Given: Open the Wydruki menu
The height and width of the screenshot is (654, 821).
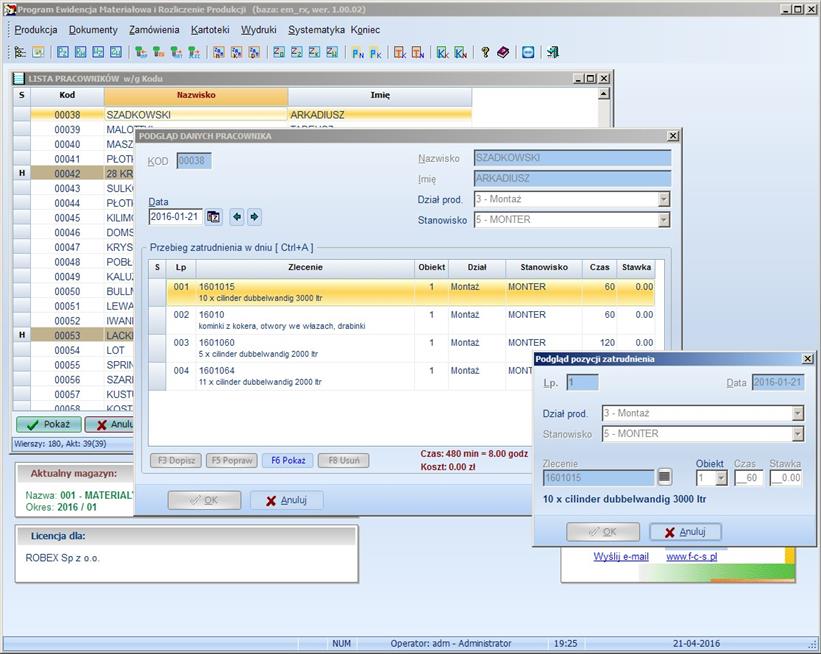Looking at the screenshot, I should [259, 30].
